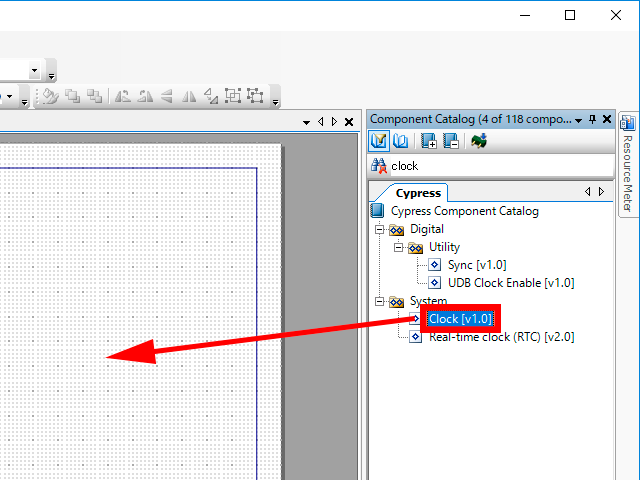Open the document tab list dropdown
This screenshot has width=640, height=480.
pos(306,122)
